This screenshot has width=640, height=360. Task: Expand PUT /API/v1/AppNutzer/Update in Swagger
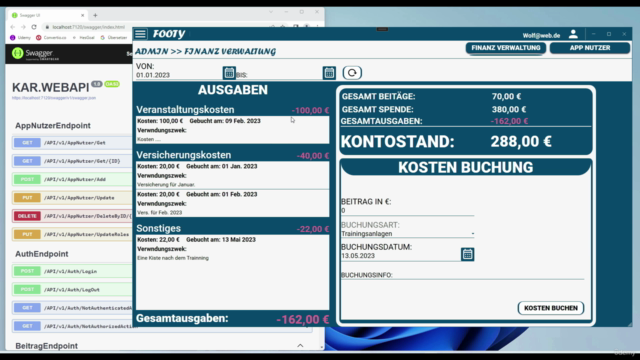tap(72, 198)
